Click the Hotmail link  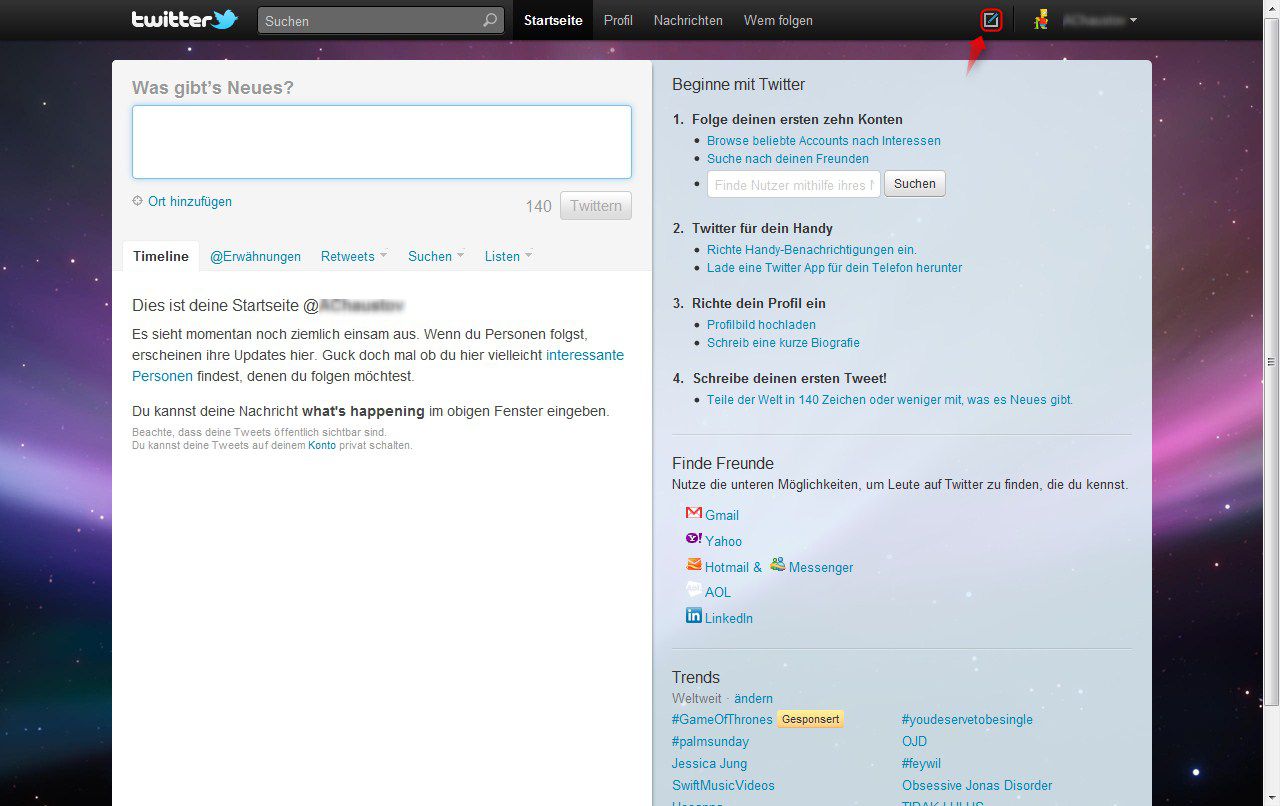(x=727, y=567)
